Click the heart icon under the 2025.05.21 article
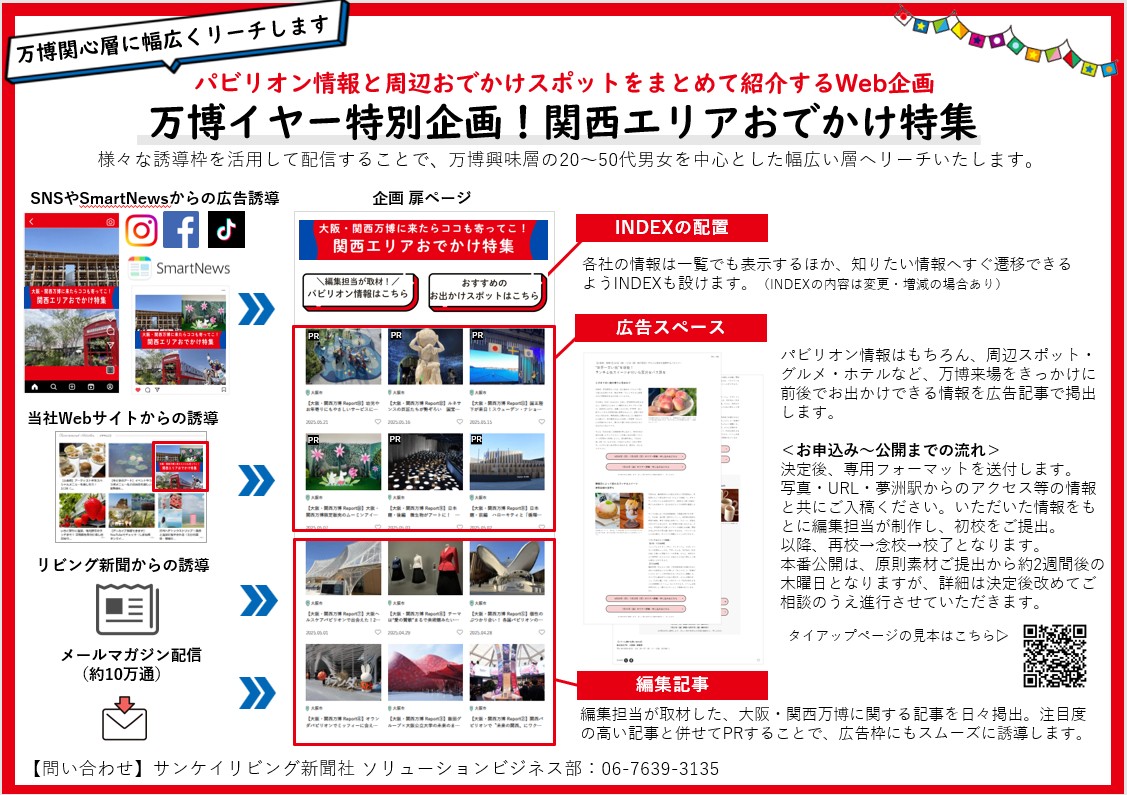Viewport: 1127px width, 795px height. click(x=378, y=422)
